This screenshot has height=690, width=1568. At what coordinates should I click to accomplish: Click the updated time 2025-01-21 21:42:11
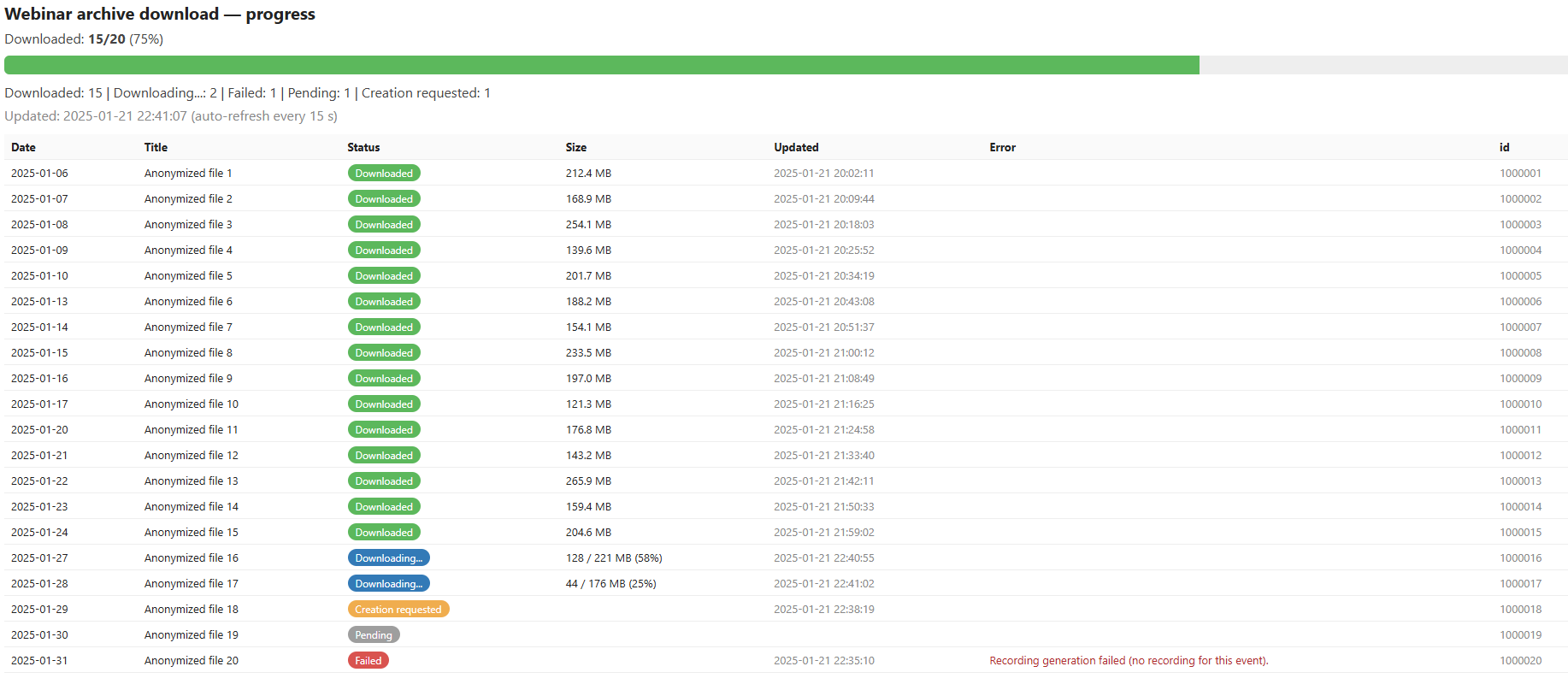coord(824,481)
